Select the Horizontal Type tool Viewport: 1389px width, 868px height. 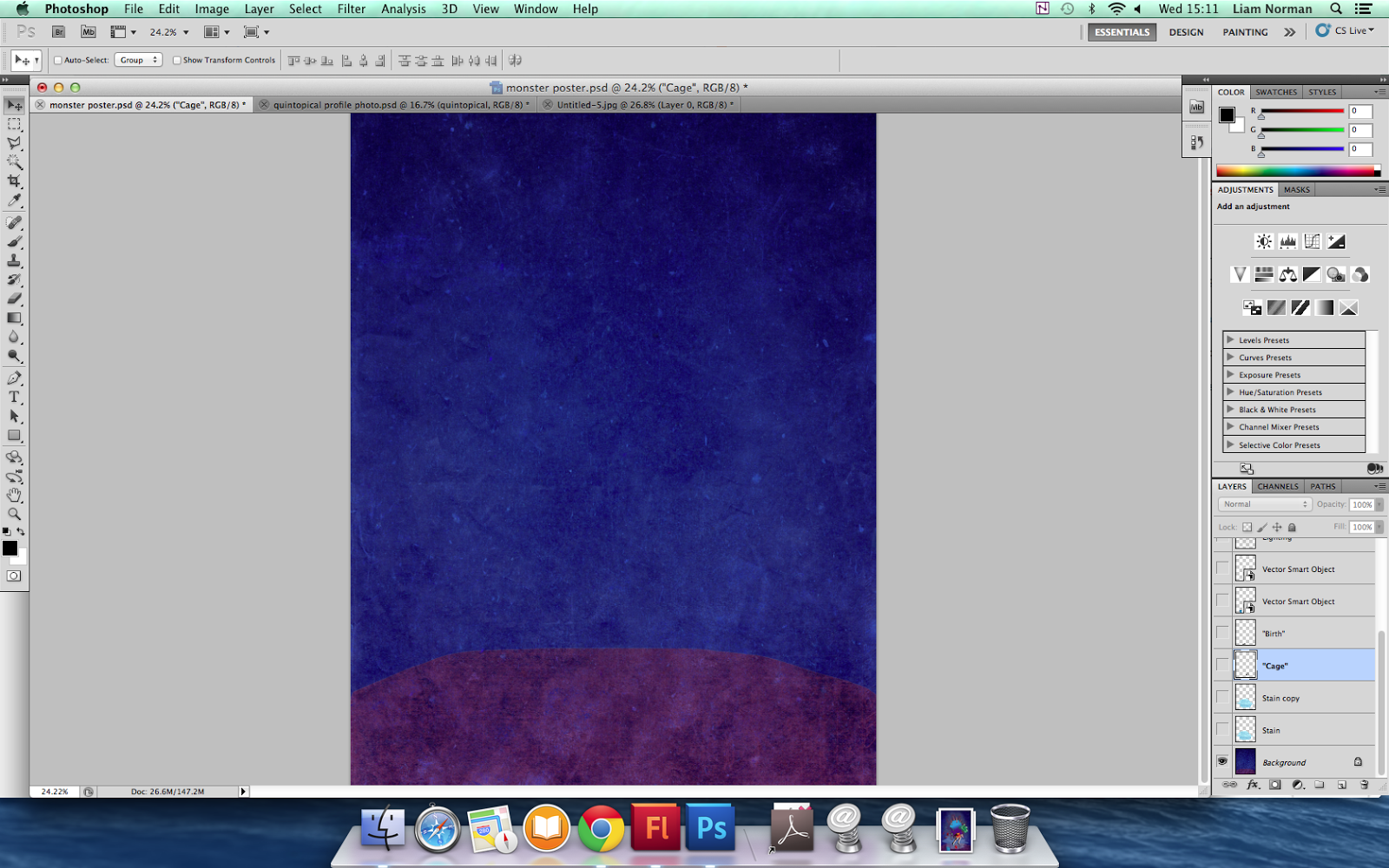pos(14,398)
